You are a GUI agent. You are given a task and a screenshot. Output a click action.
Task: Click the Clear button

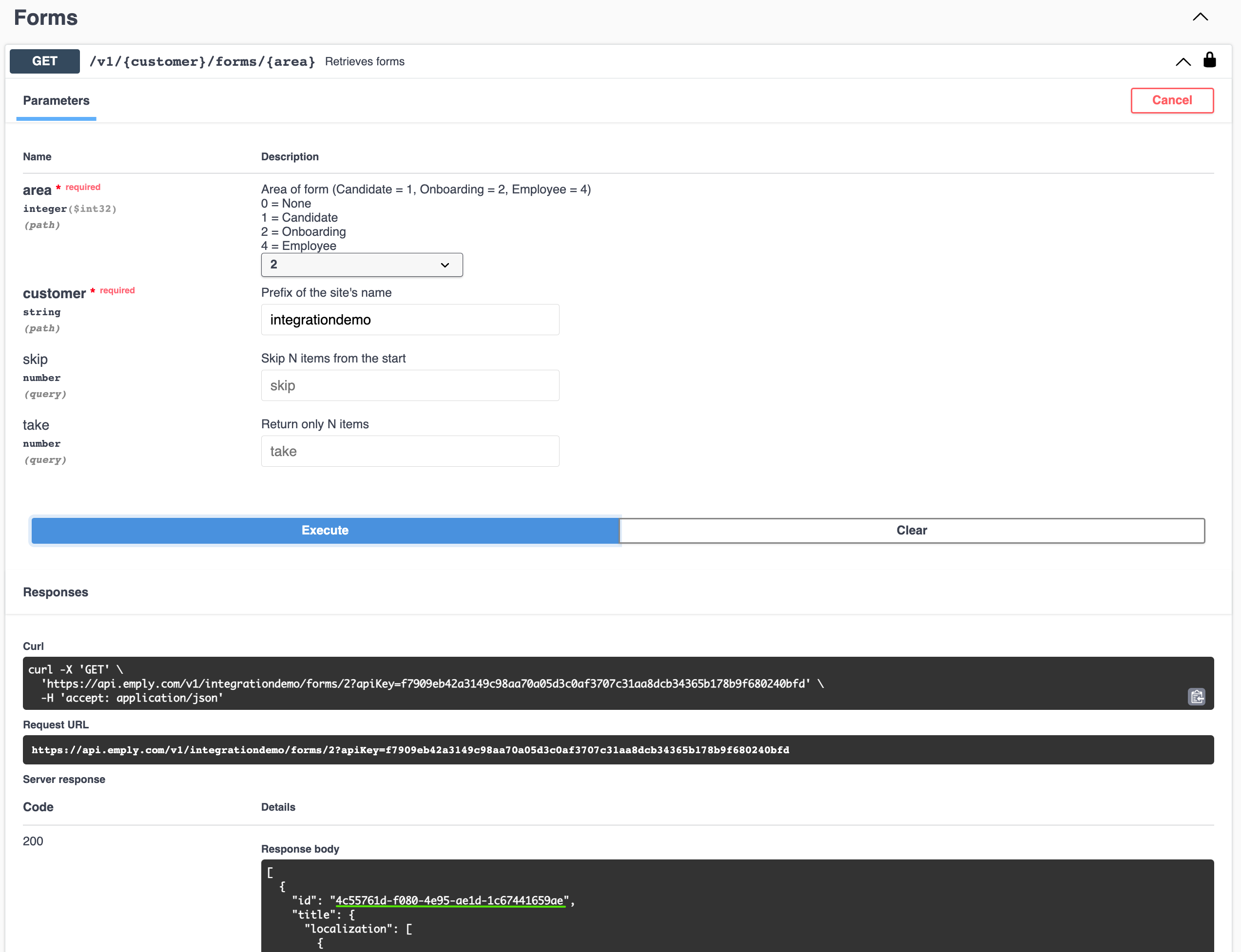point(911,531)
